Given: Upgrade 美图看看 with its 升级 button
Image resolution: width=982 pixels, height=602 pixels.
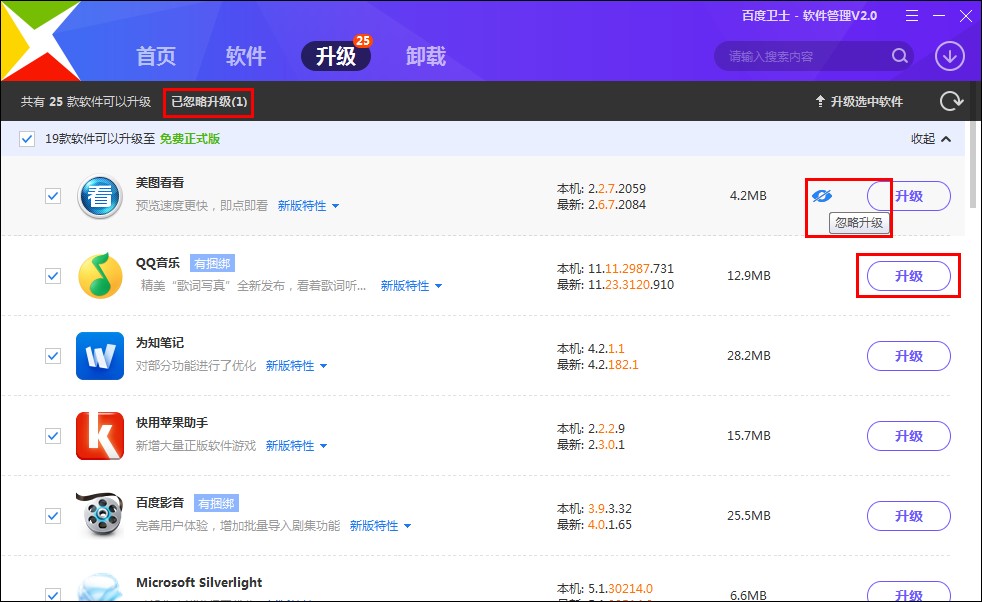Looking at the screenshot, I should point(909,196).
